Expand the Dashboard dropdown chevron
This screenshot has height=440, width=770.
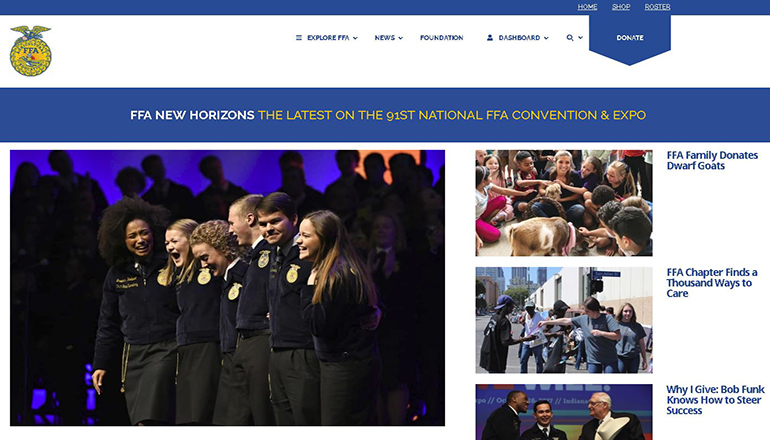546,38
